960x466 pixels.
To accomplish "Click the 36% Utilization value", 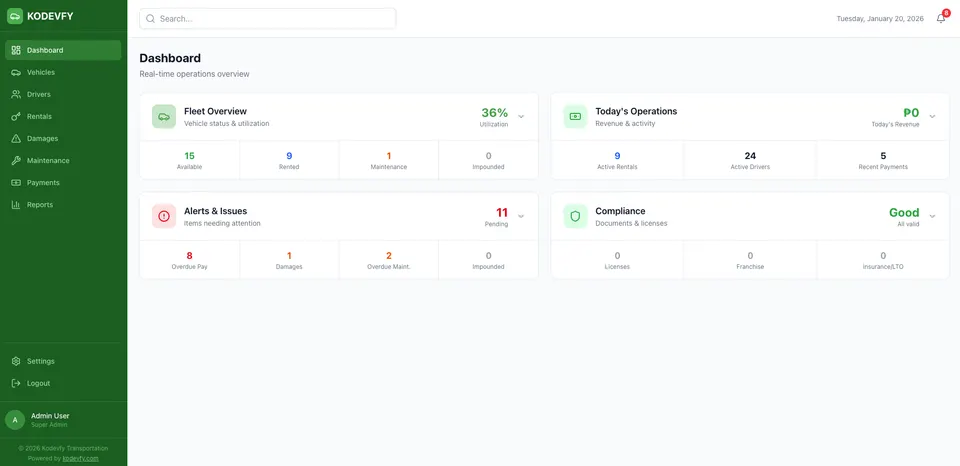I will (x=495, y=113).
